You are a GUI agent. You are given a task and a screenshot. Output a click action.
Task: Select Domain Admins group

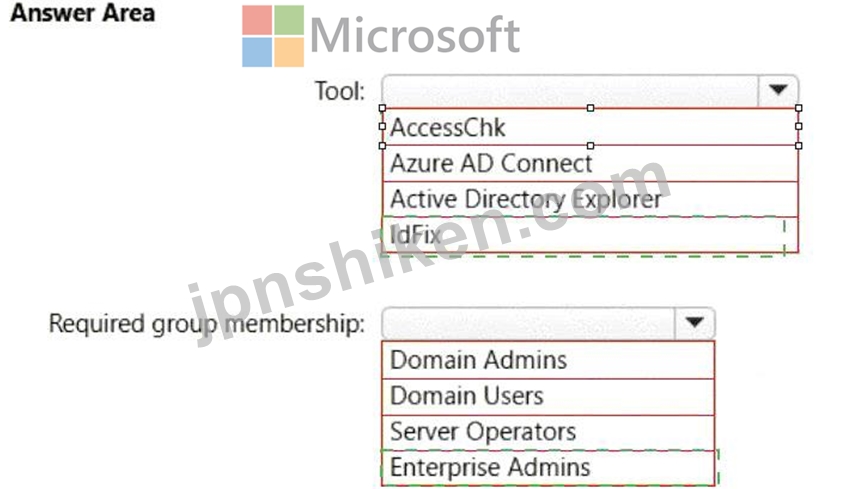click(x=548, y=360)
